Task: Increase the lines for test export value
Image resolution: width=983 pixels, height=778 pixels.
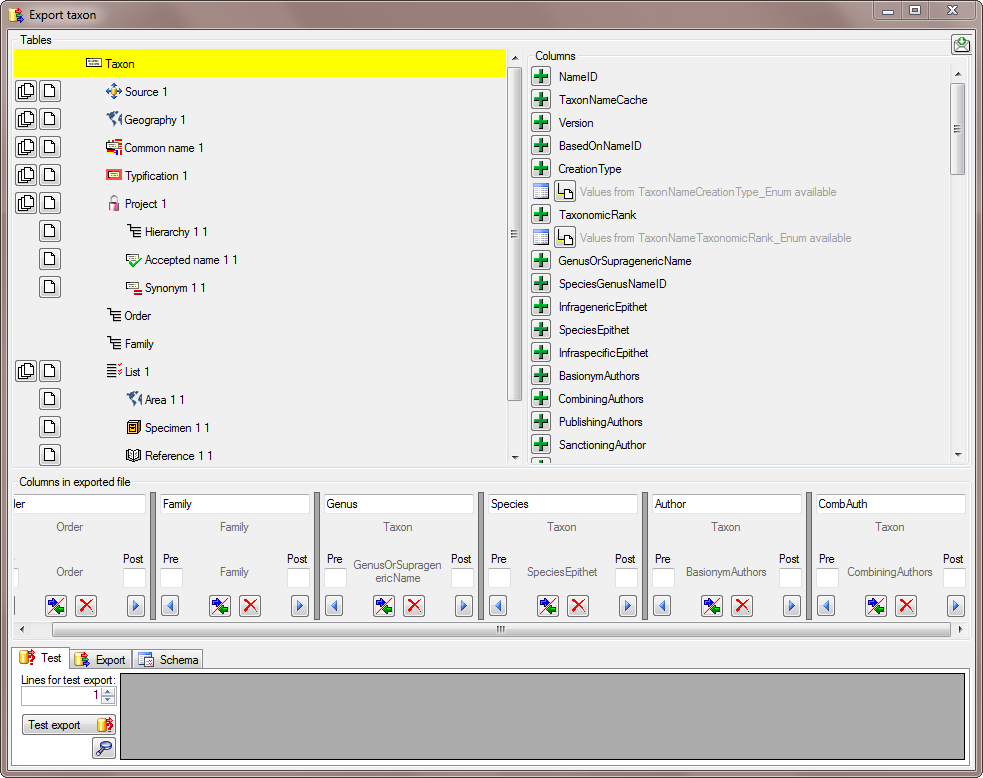Action: click(108, 691)
